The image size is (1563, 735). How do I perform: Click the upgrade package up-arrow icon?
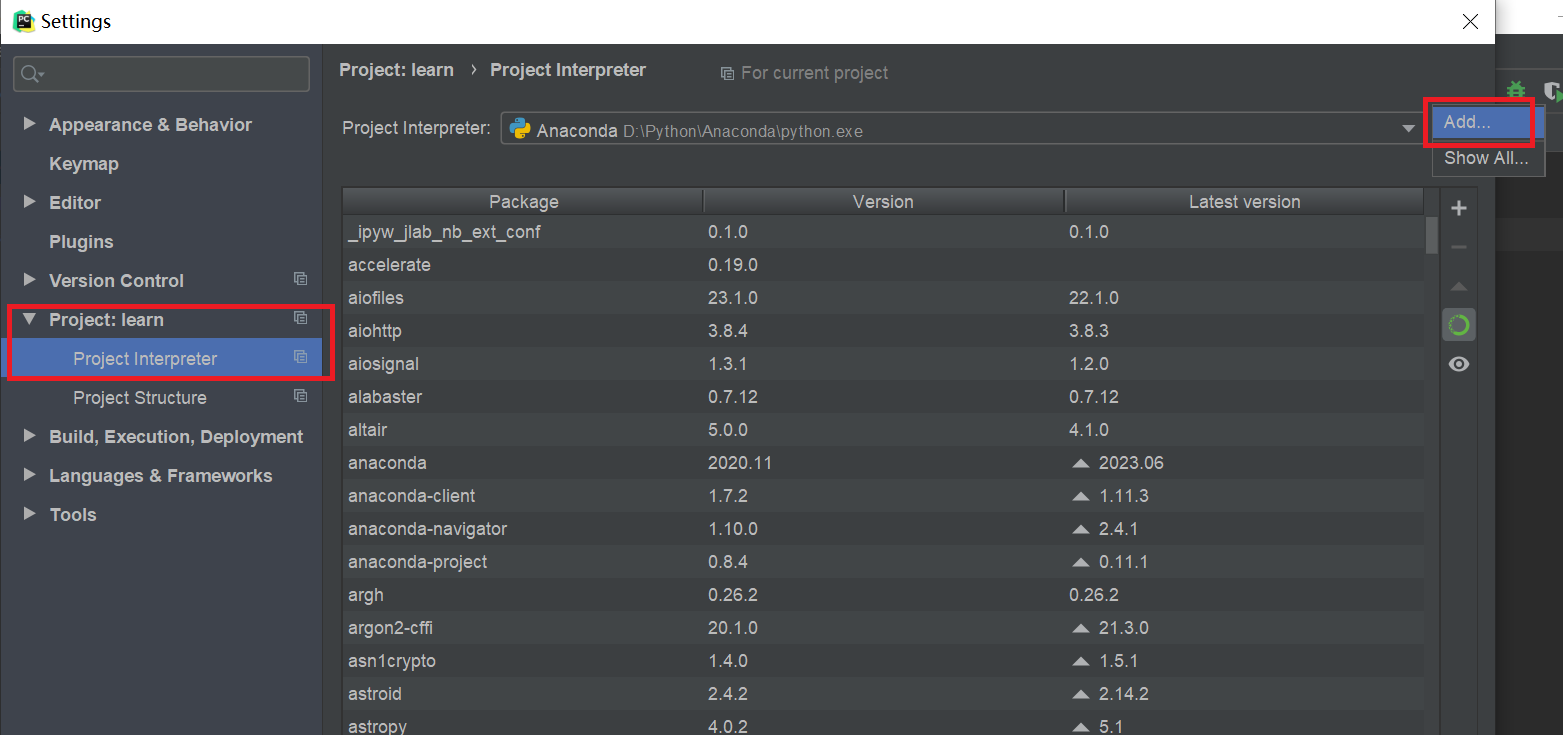1459,287
